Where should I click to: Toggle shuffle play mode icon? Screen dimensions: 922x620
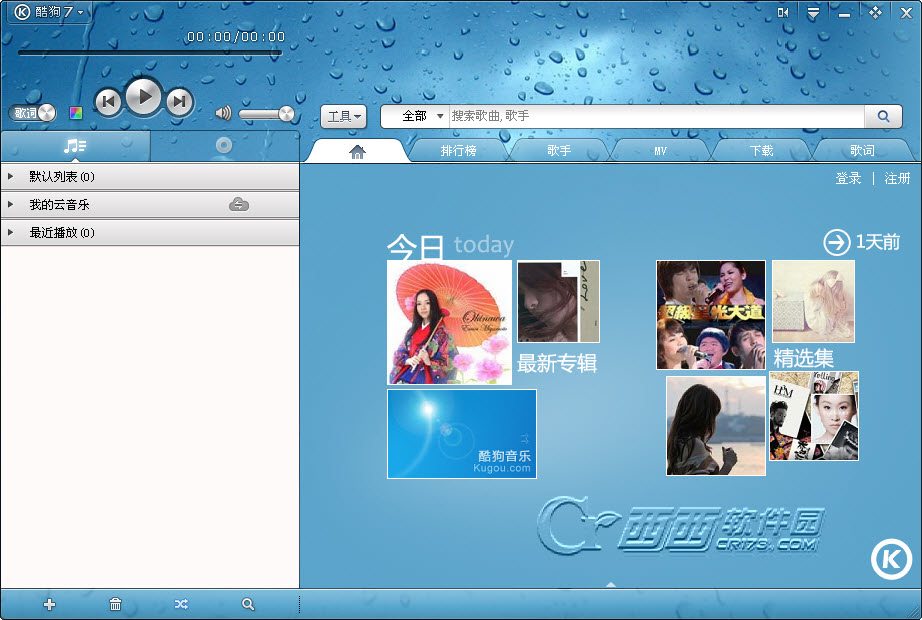coord(181,604)
